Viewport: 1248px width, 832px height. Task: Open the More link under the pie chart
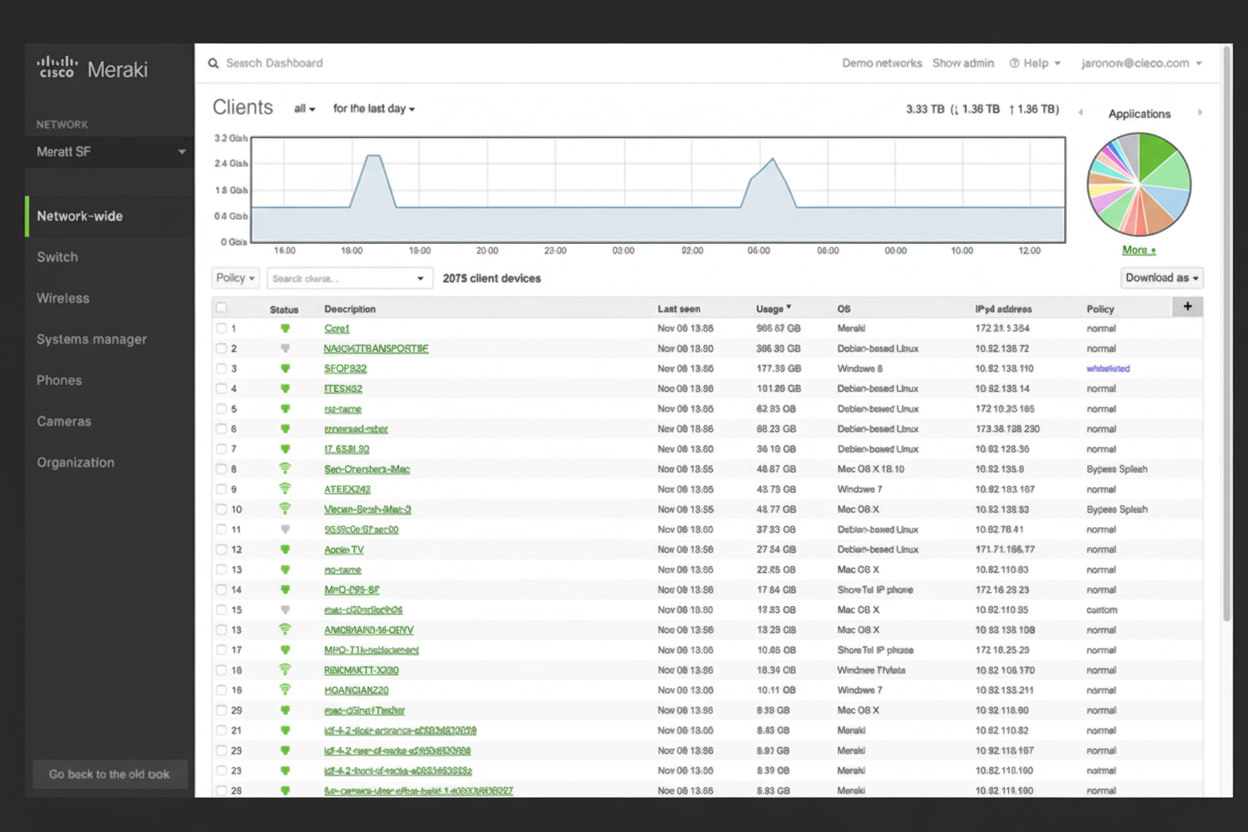pyautogui.click(x=1138, y=249)
